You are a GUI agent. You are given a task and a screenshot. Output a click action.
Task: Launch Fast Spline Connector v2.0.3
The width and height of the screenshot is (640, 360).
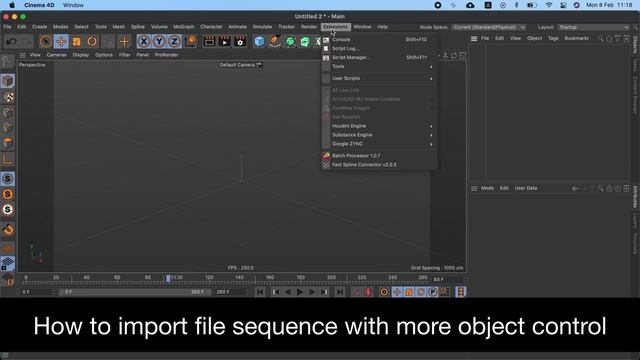tap(379, 165)
